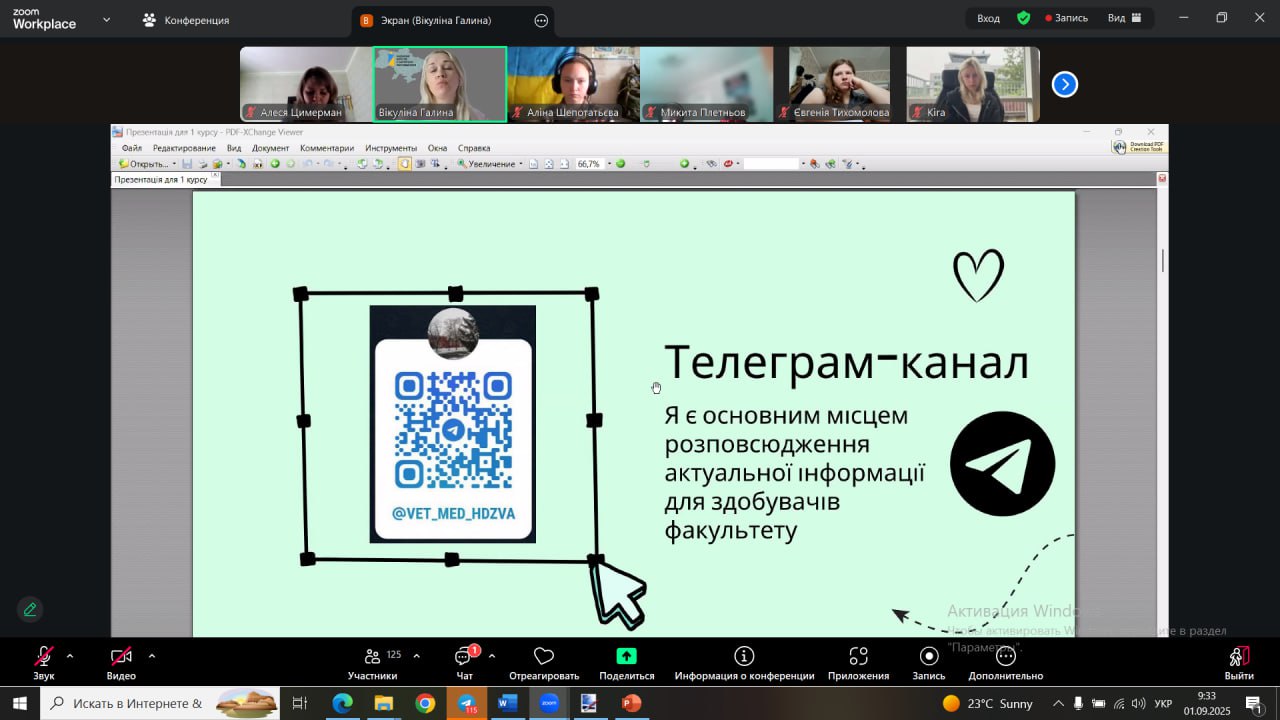The width and height of the screenshot is (1280, 720).
Task: Click the Вход sign-in button
Action: [988, 18]
